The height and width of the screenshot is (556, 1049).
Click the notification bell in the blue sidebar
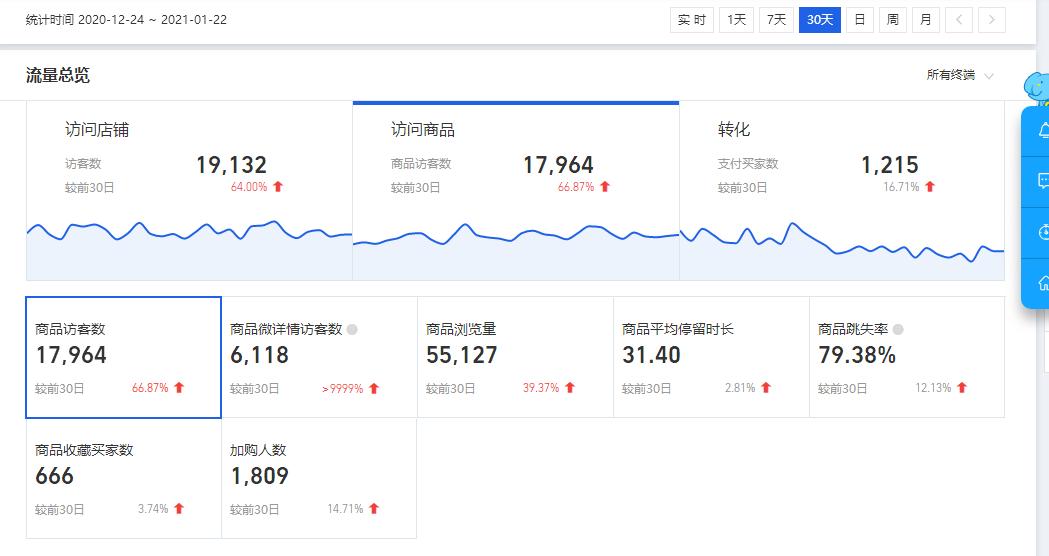[x=1042, y=129]
